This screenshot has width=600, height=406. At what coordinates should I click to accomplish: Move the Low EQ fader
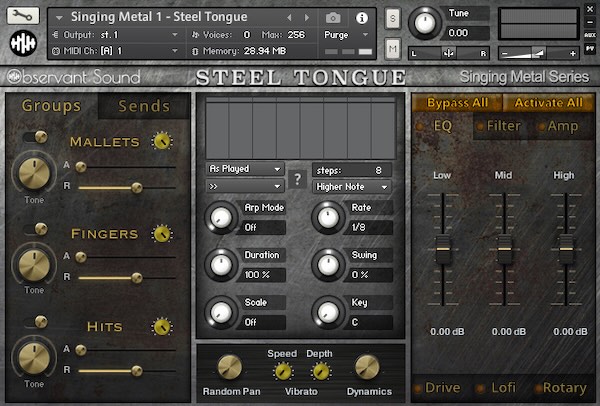(443, 249)
